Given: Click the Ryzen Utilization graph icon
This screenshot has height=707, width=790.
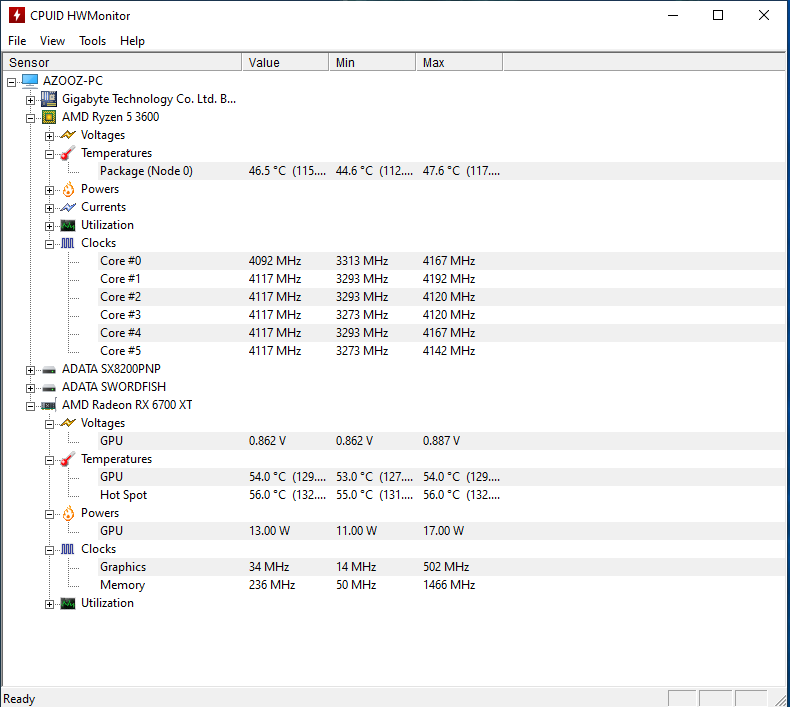Looking at the screenshot, I should click(x=68, y=225).
